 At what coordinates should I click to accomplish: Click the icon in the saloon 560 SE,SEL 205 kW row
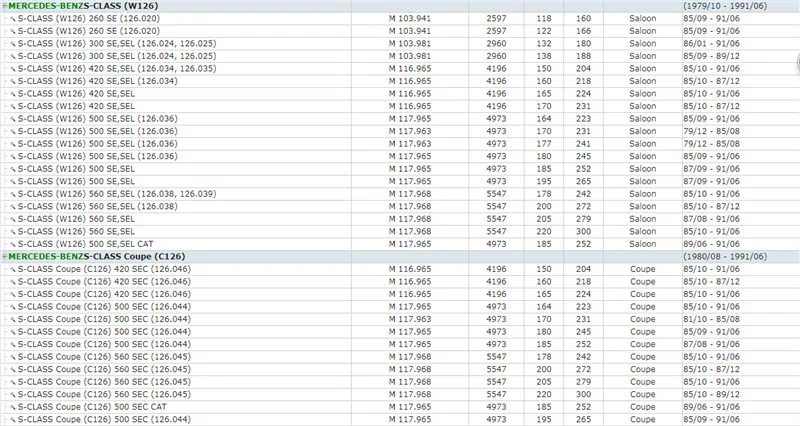pos(13,219)
